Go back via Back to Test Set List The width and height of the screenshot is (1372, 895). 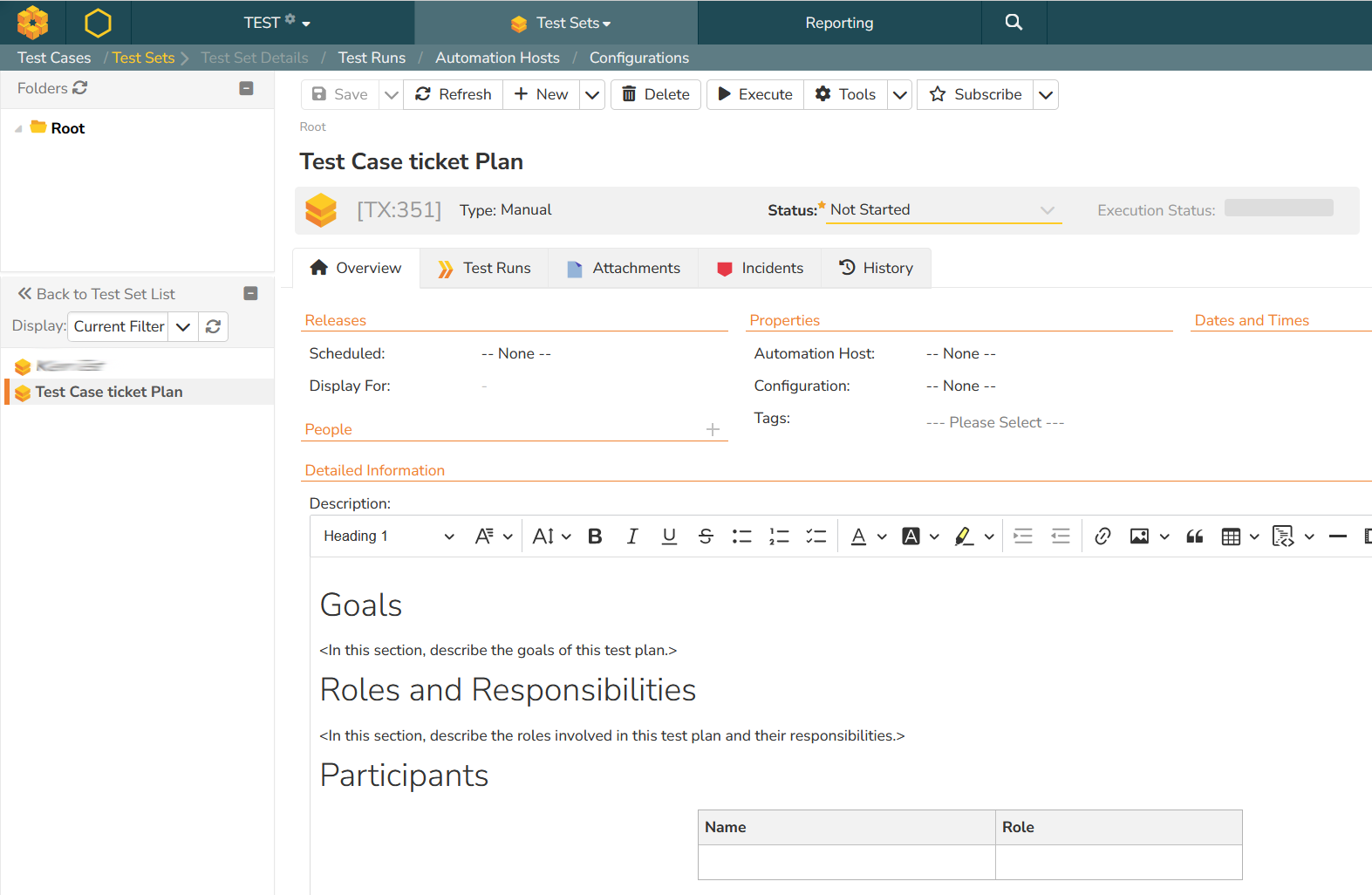pos(97,294)
